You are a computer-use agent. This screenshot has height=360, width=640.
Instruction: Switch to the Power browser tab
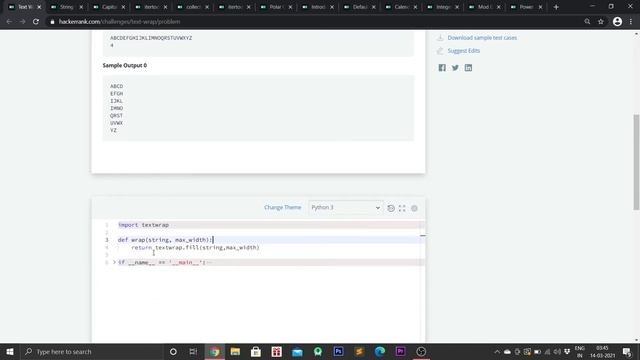click(527, 7)
